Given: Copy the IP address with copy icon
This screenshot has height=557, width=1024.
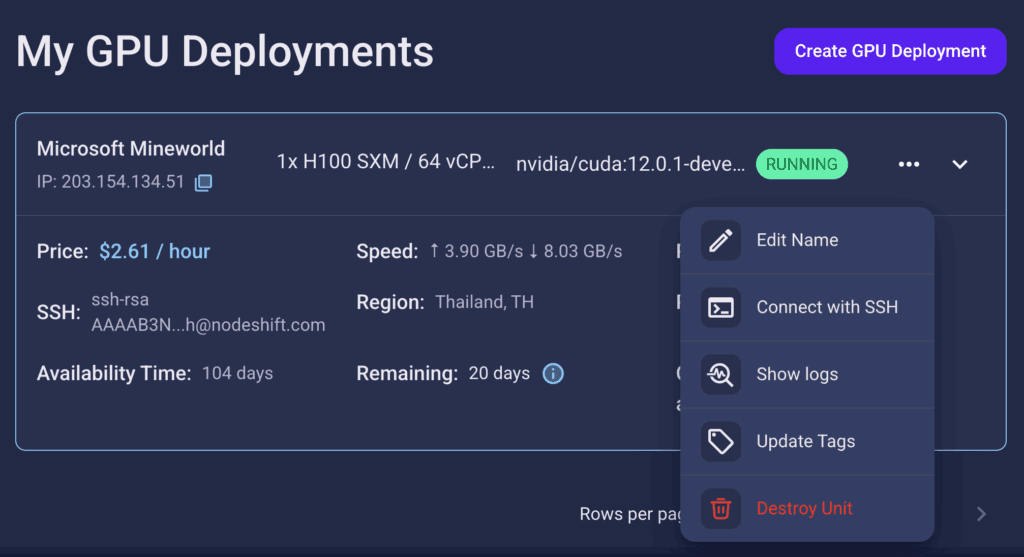Looking at the screenshot, I should tap(203, 182).
